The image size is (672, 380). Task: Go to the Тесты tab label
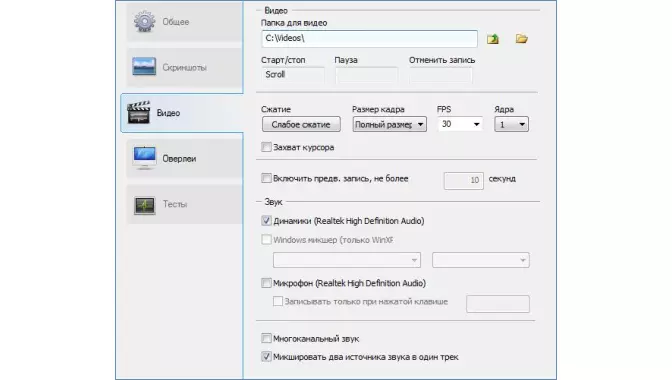[x=175, y=204]
